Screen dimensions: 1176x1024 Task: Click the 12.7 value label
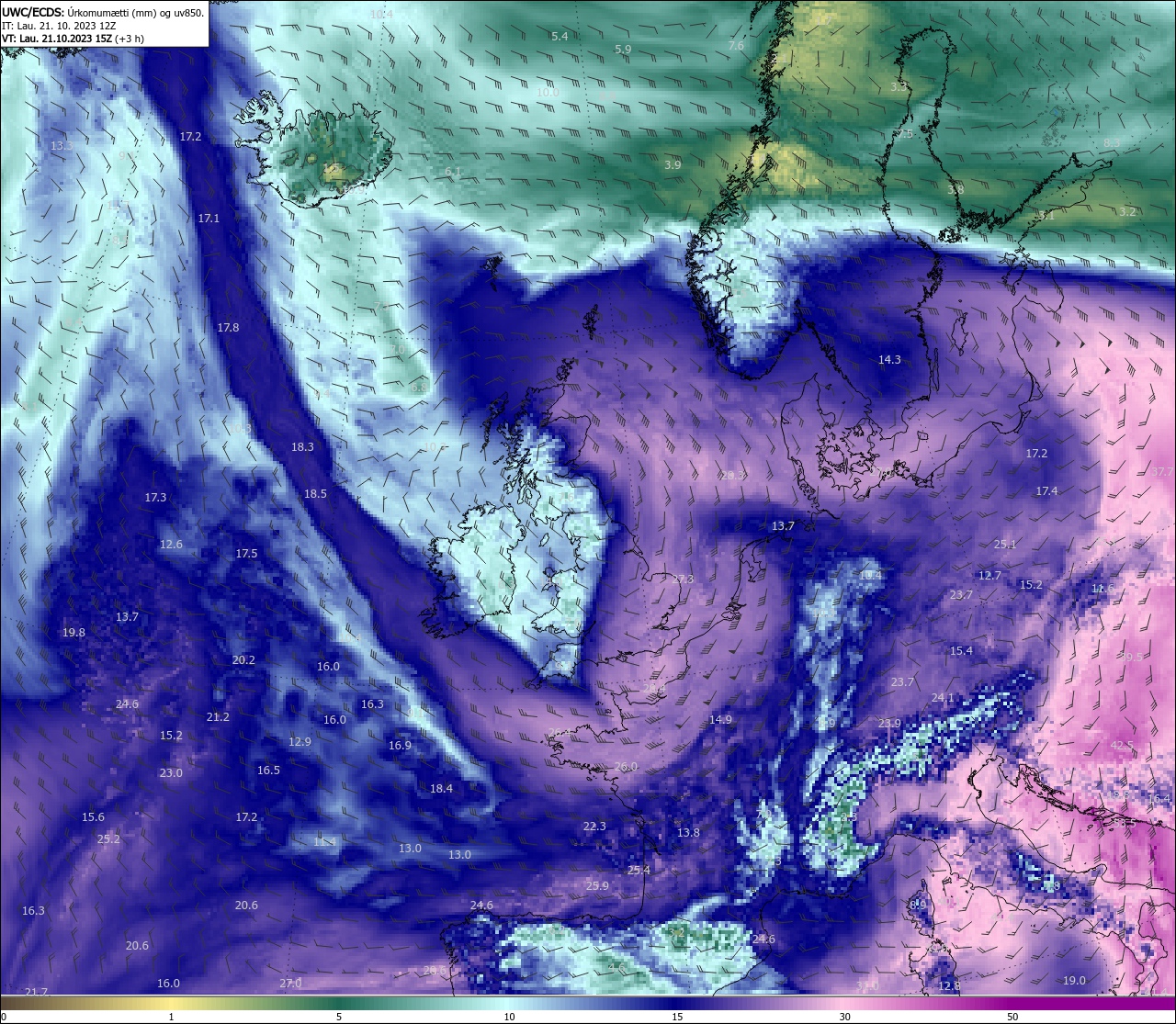989,576
